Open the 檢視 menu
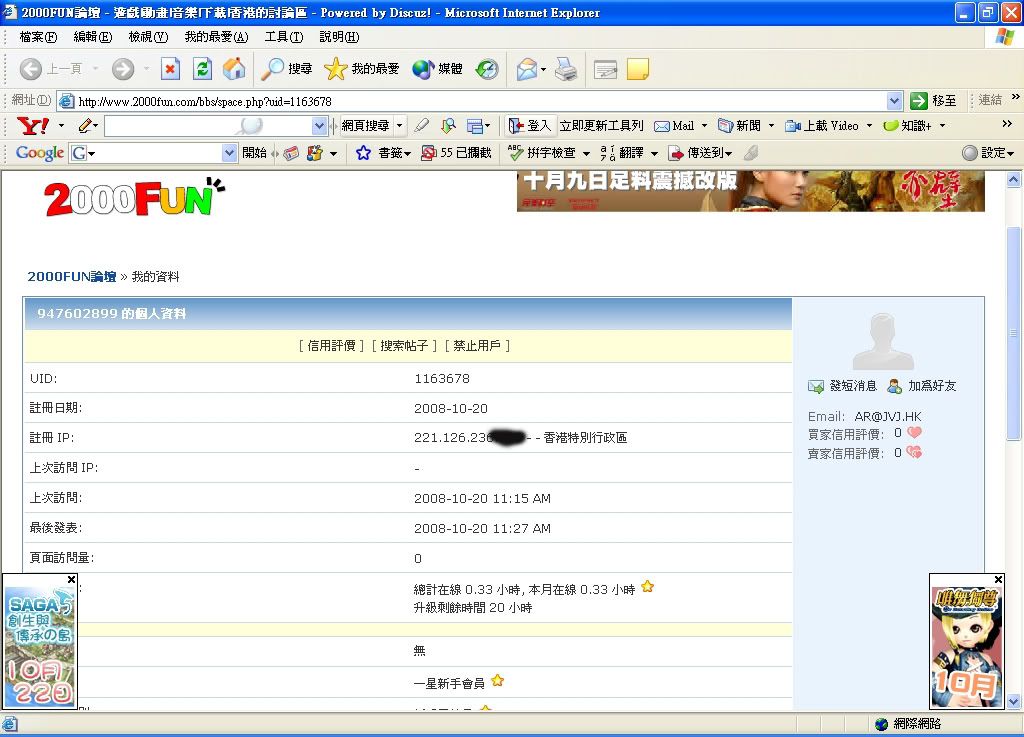Image resolution: width=1024 pixels, height=737 pixels. [x=148, y=37]
